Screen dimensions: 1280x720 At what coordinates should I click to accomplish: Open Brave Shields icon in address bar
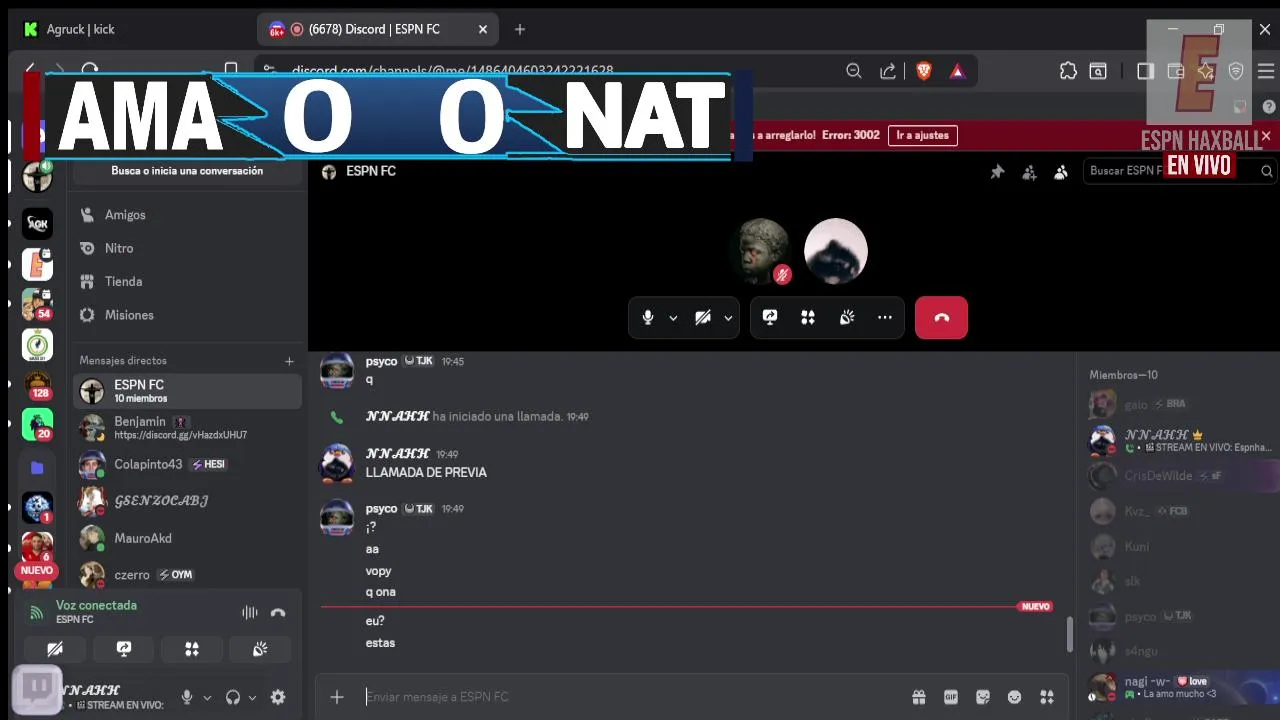[924, 71]
